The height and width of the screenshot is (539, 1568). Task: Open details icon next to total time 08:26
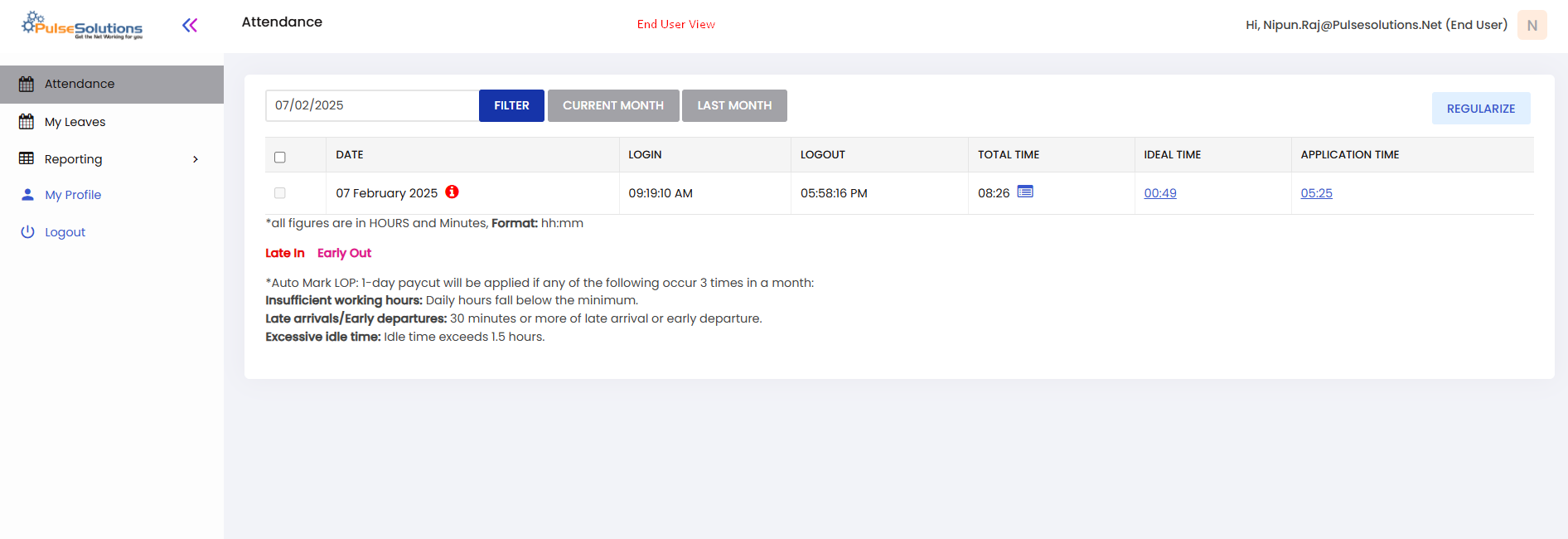[x=1025, y=192]
